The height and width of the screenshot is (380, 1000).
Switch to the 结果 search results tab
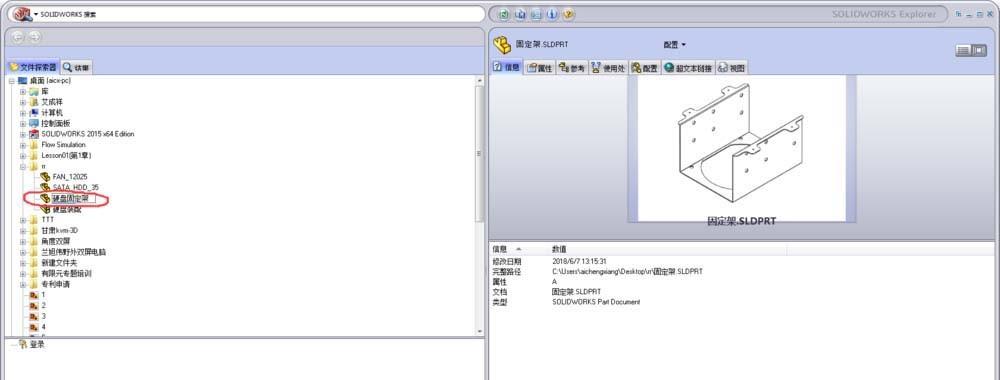(x=77, y=67)
